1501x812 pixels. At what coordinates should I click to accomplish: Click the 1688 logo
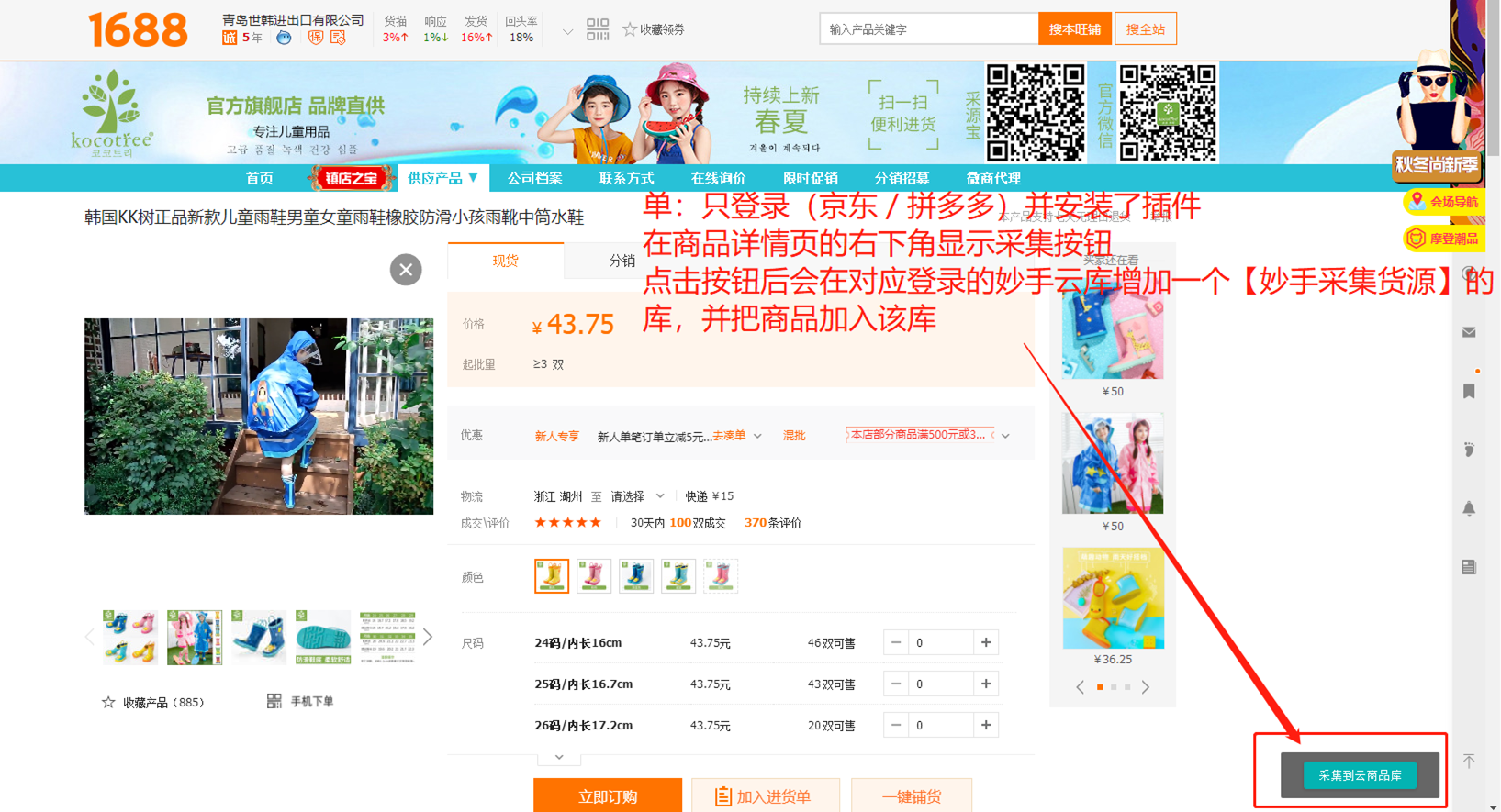coord(138,30)
